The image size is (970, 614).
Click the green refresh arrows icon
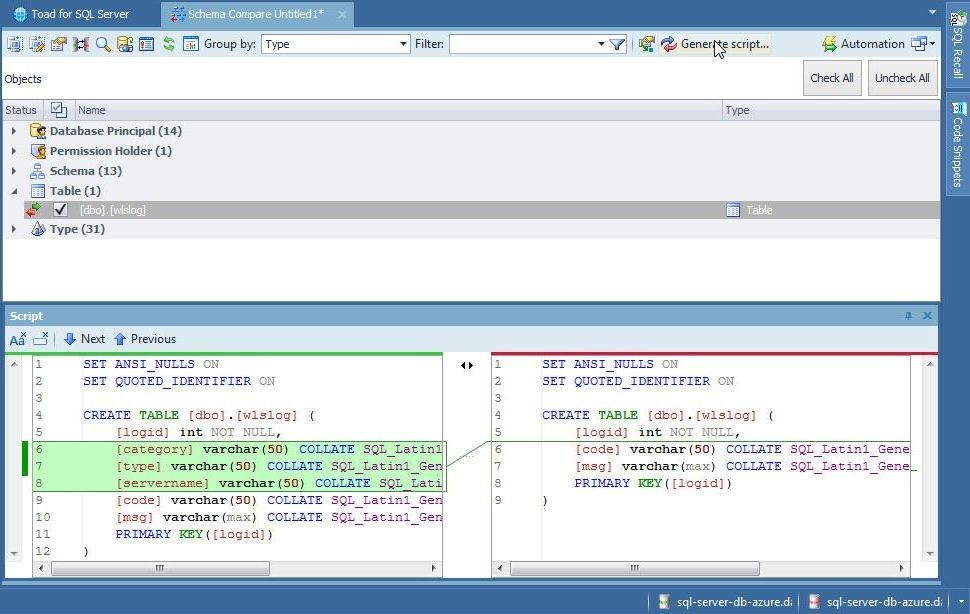(169, 44)
